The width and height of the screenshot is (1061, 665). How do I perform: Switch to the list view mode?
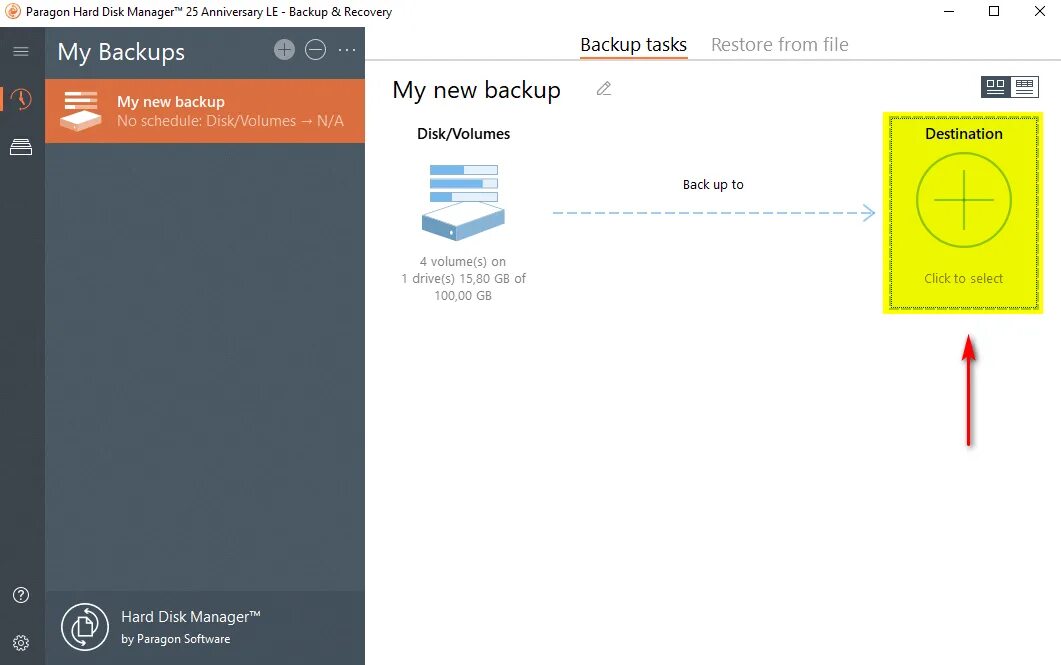pos(1024,87)
